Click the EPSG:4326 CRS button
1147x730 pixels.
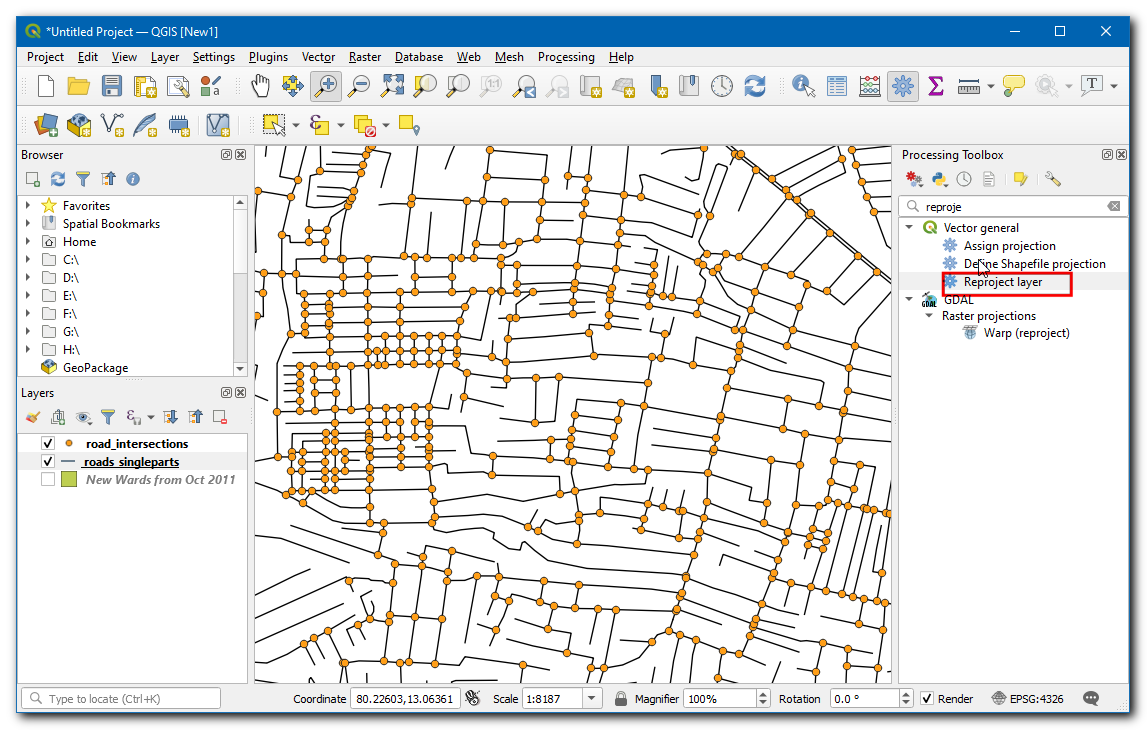point(1030,699)
